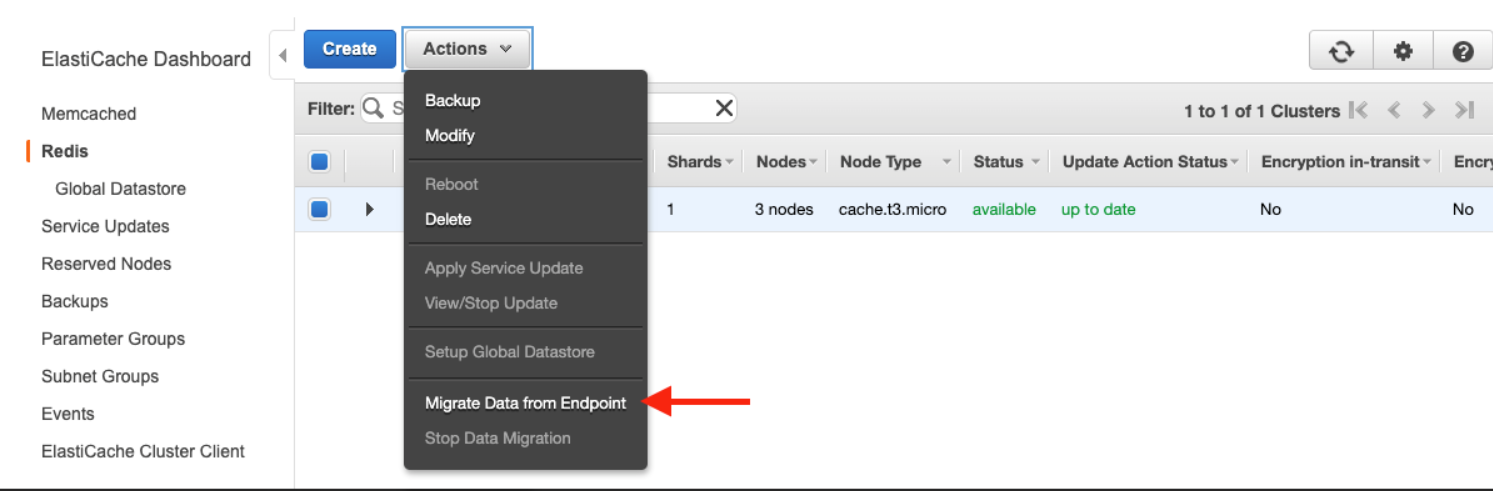
Task: Open Reserved Nodes in the sidebar
Action: coord(106,264)
